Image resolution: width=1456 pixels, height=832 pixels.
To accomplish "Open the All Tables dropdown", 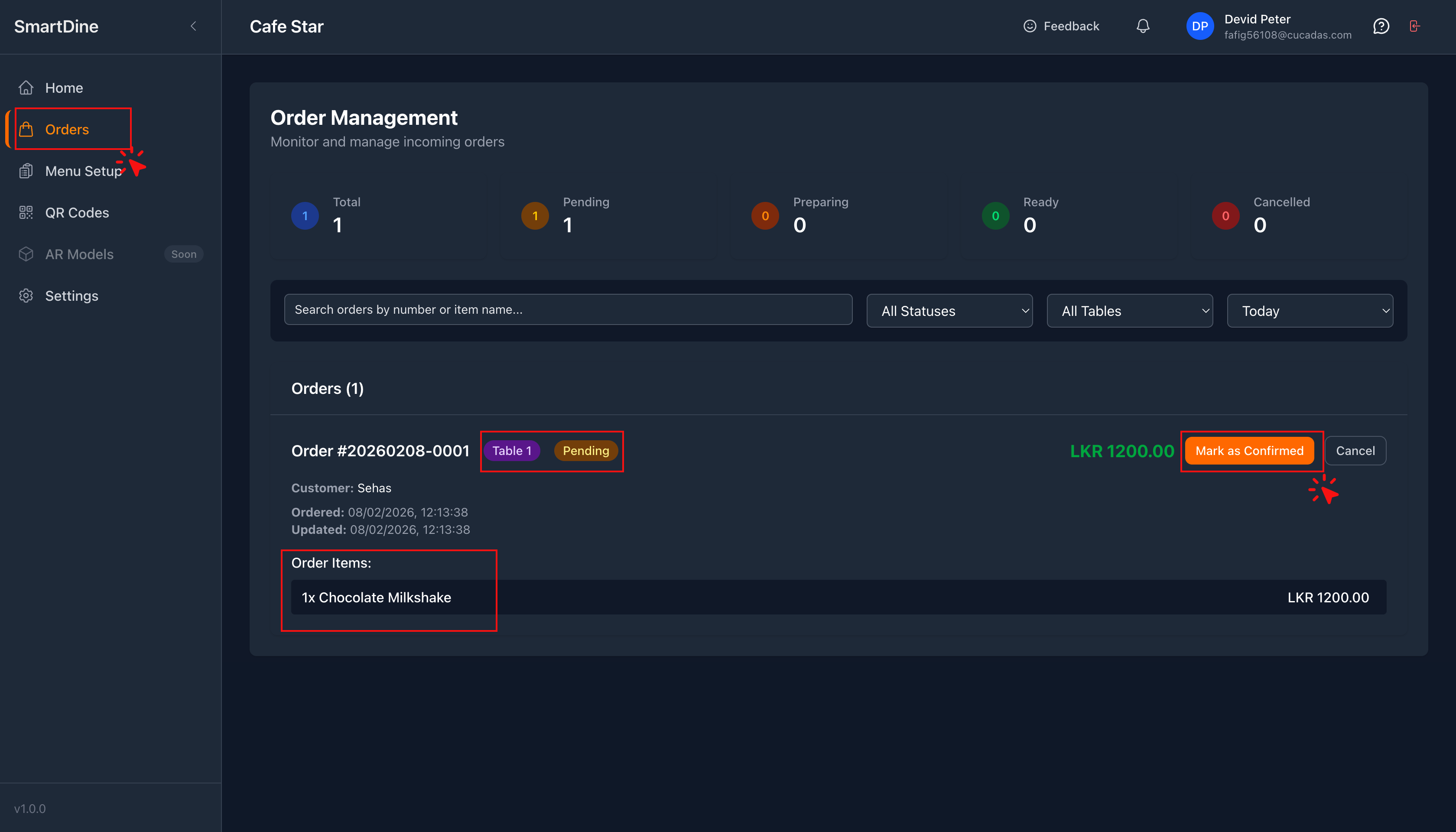I will click(x=1129, y=311).
